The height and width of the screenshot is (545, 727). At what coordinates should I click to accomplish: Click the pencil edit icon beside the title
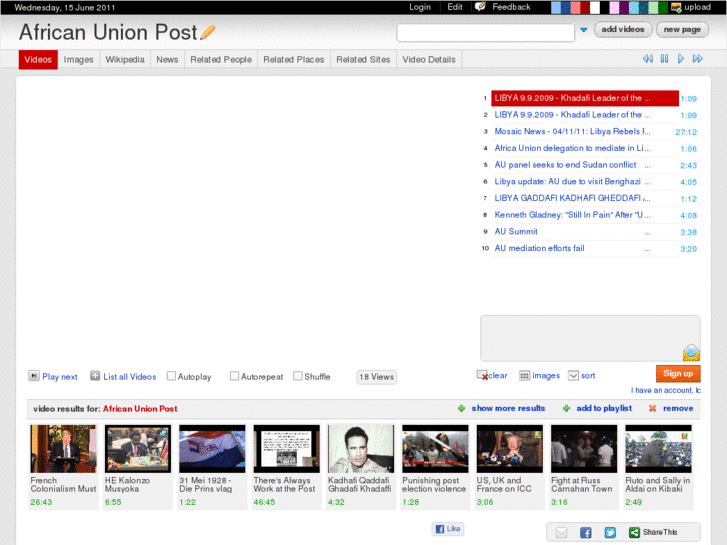(x=208, y=32)
